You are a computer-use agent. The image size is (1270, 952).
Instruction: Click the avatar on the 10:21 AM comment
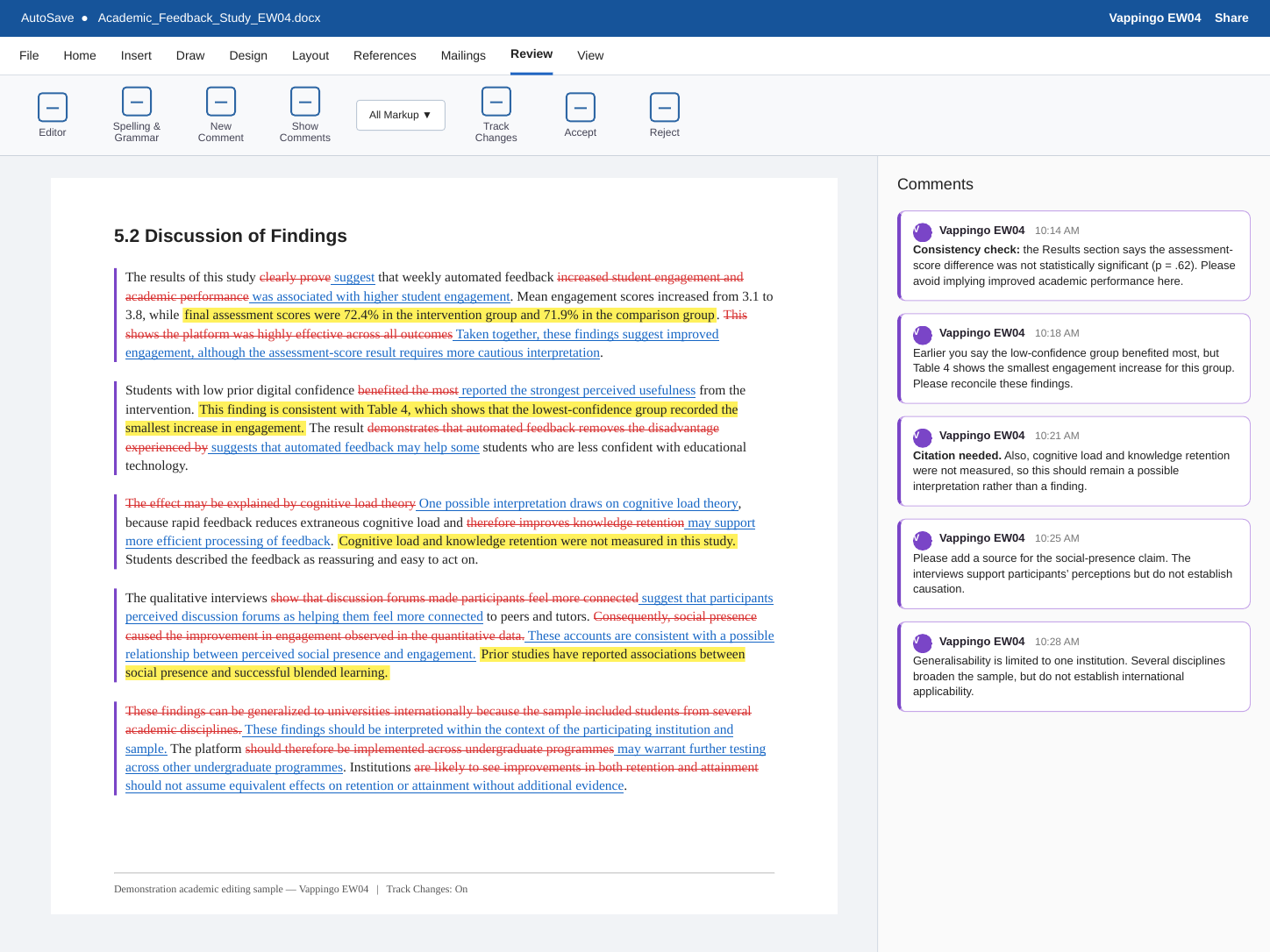[923, 437]
